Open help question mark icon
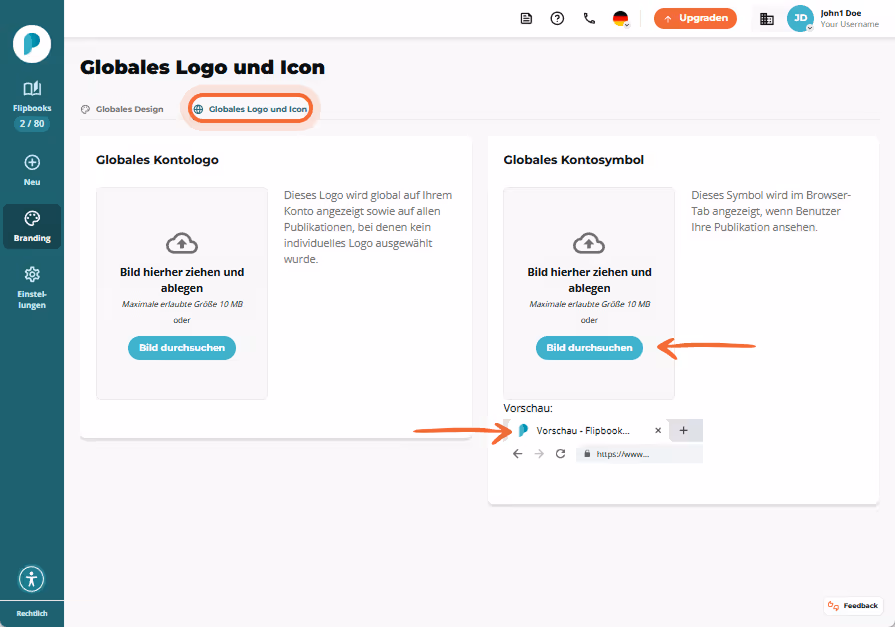Viewport: 895px width, 627px height. pos(557,19)
